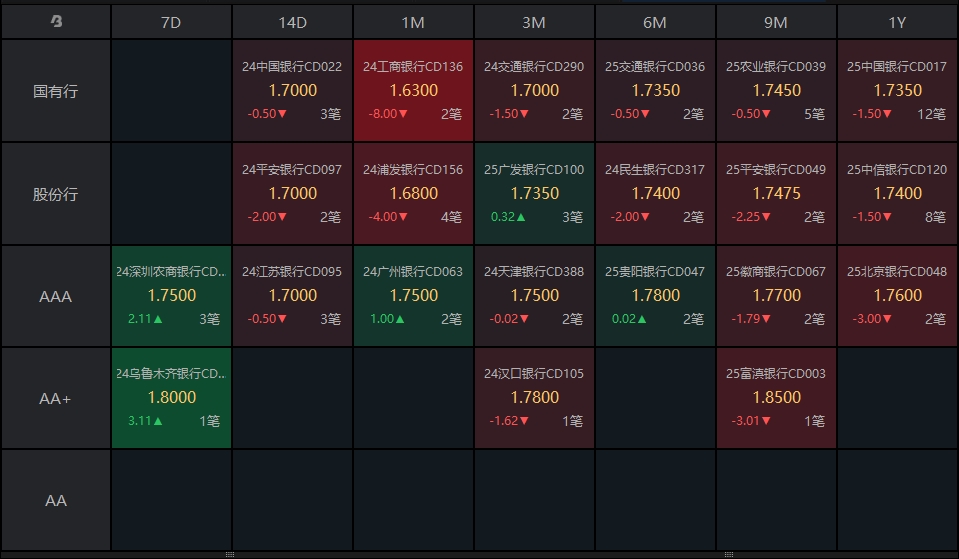The height and width of the screenshot is (559, 959).
Task: Click the 3.11 up change indicator
Action: pos(145,421)
